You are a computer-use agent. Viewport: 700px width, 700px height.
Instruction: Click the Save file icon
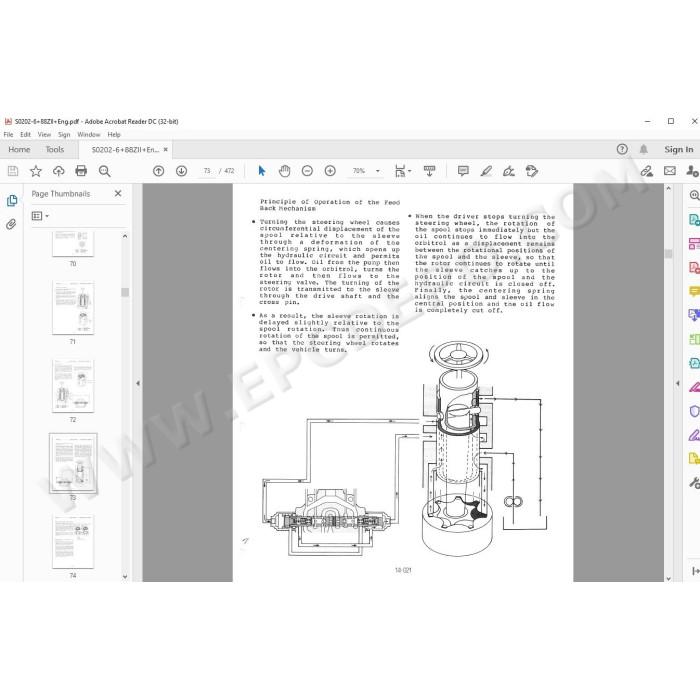(x=13, y=171)
